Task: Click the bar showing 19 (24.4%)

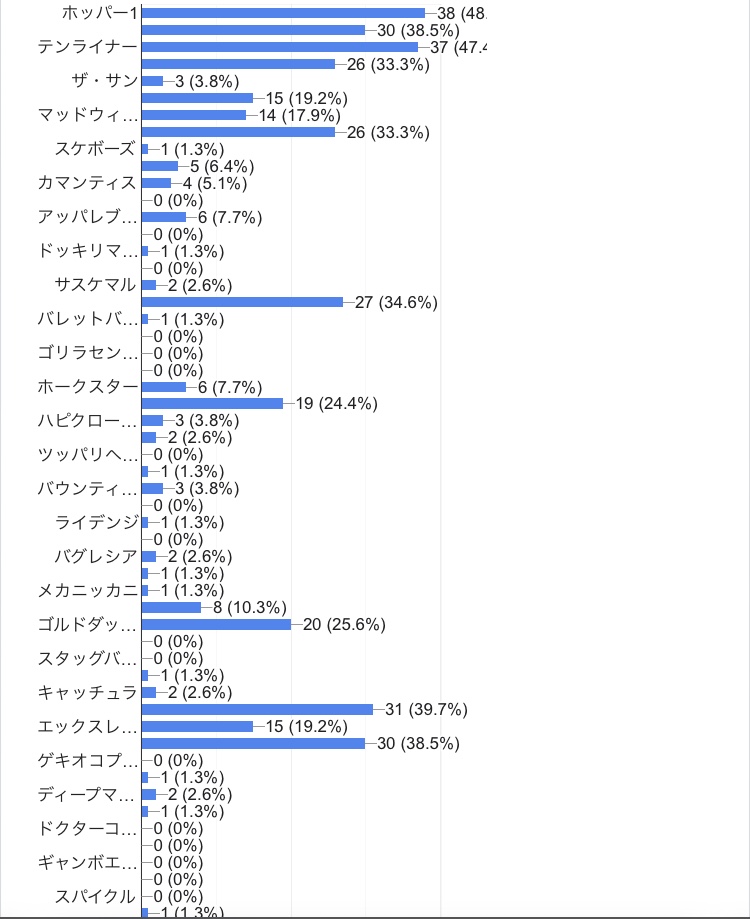Action: [x=212, y=404]
